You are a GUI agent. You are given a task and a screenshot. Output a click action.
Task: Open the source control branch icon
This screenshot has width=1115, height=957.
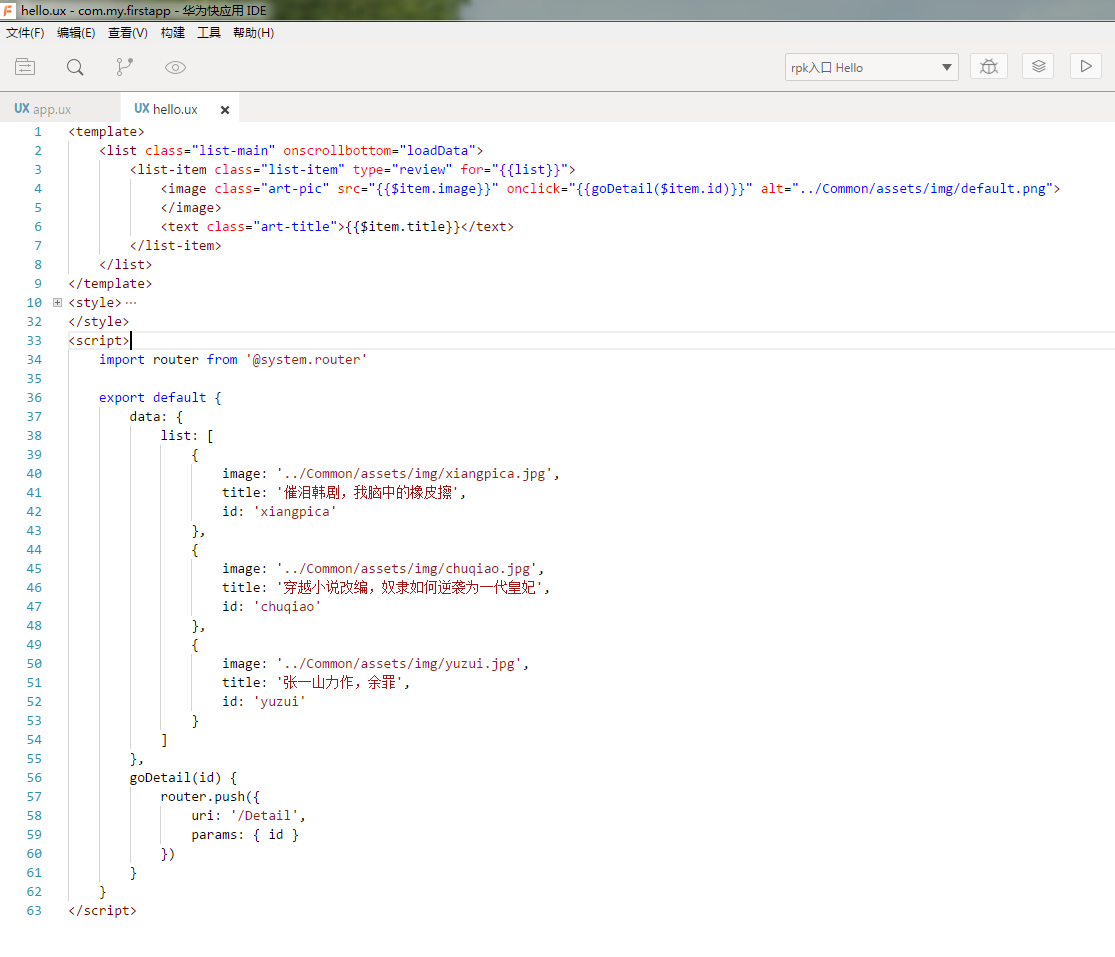(x=124, y=67)
